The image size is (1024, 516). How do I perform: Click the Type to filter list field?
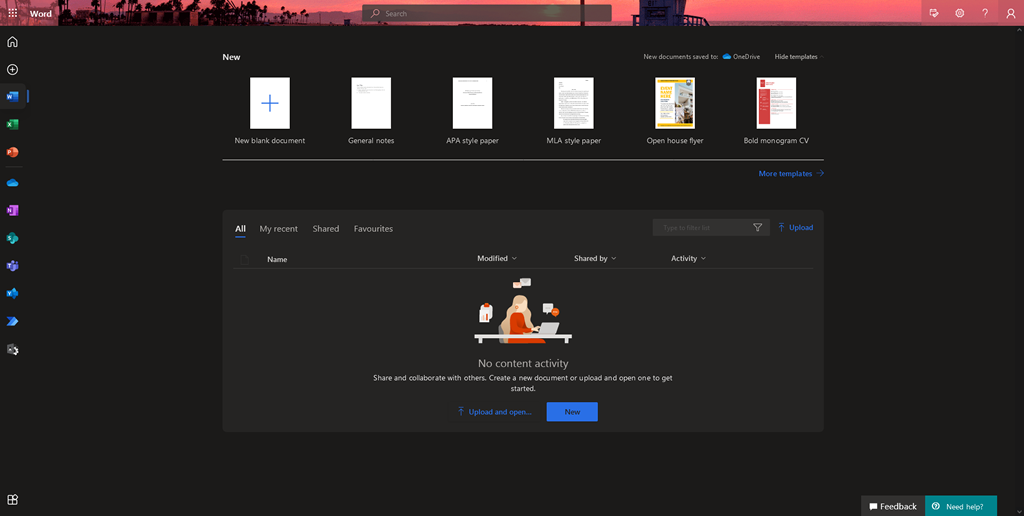click(700, 228)
